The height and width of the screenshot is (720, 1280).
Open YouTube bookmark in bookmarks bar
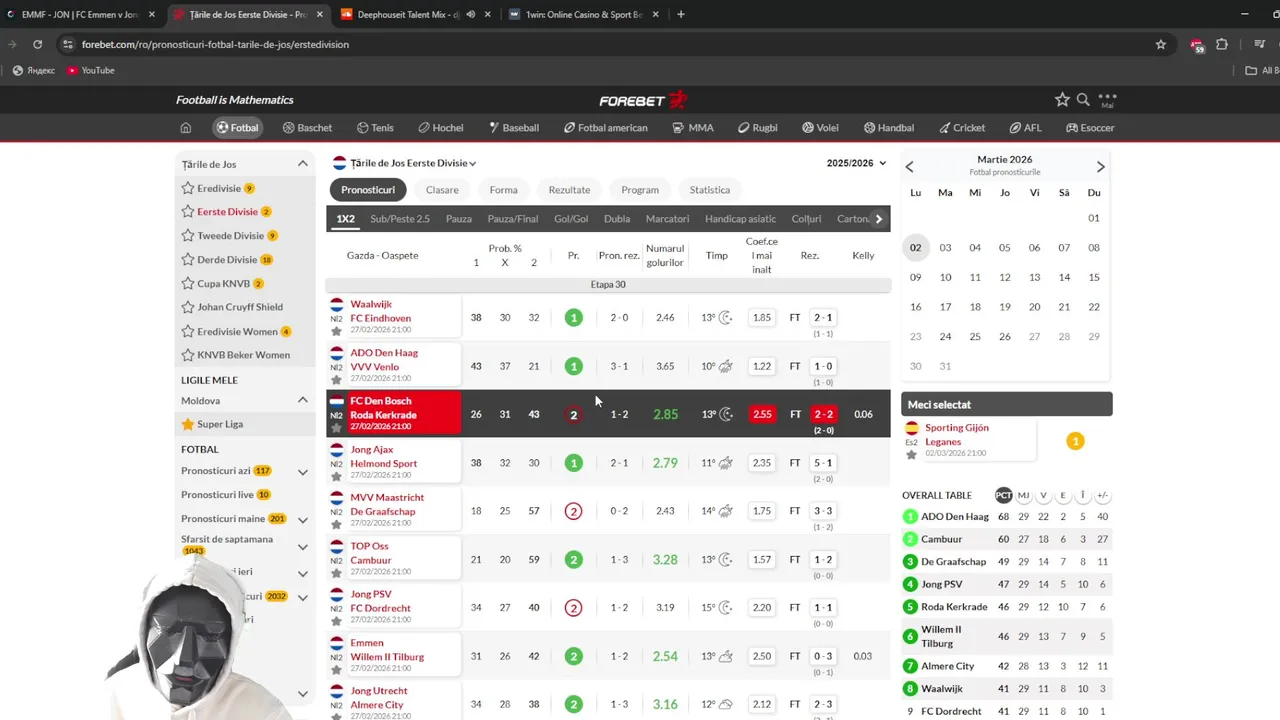[x=90, y=70]
